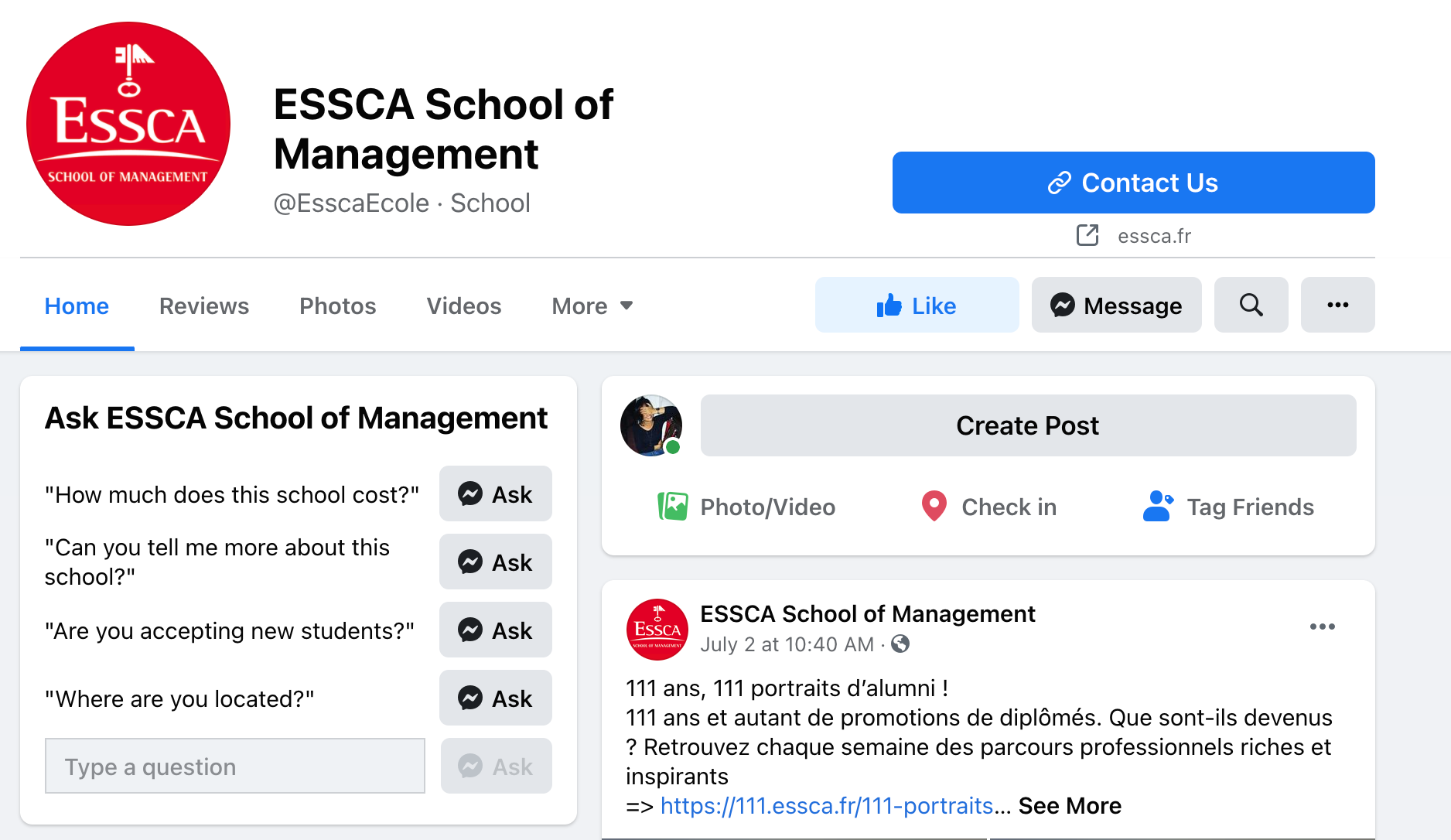Click the disabled Ask button beside the question field

496,766
